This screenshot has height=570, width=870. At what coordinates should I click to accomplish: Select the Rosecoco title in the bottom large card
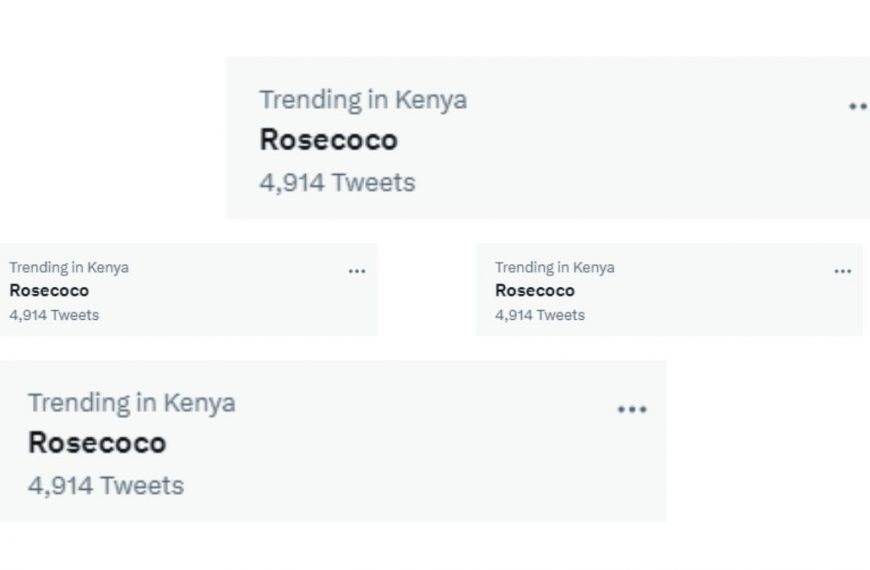pyautogui.click(x=97, y=443)
